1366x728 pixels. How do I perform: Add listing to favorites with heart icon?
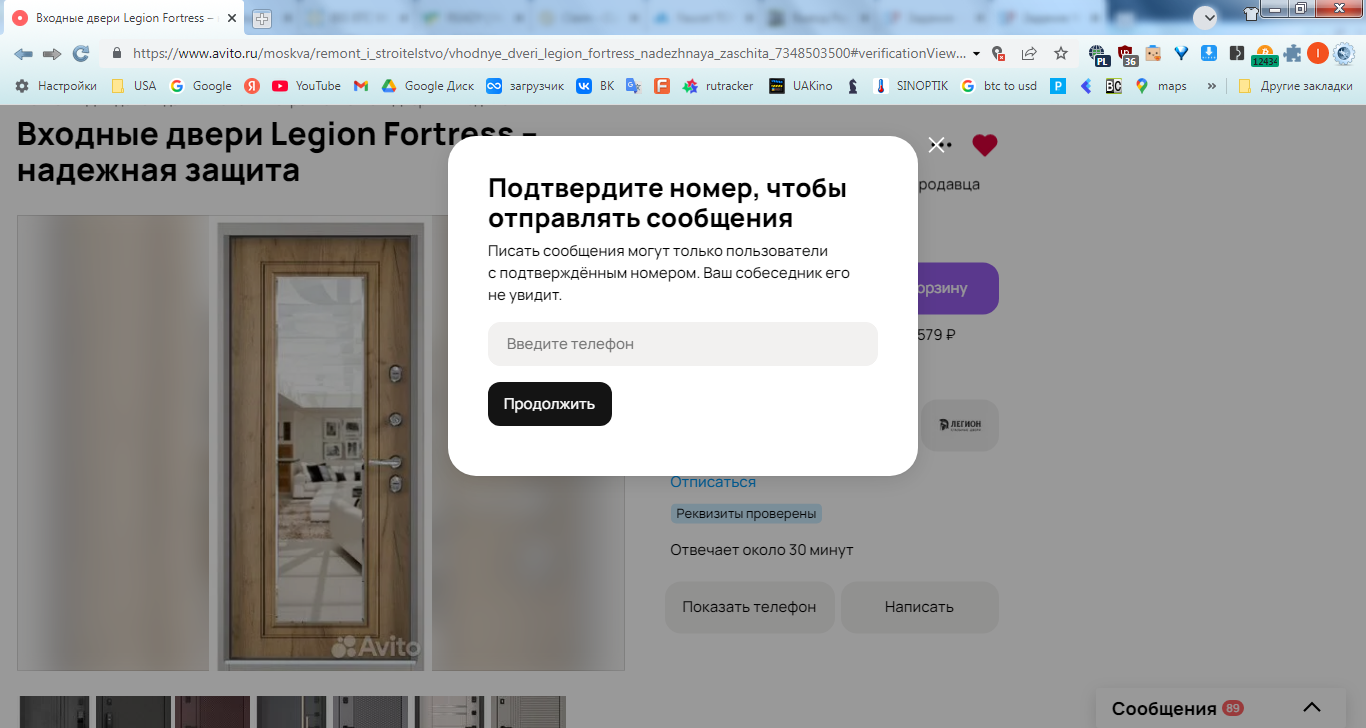pos(984,146)
